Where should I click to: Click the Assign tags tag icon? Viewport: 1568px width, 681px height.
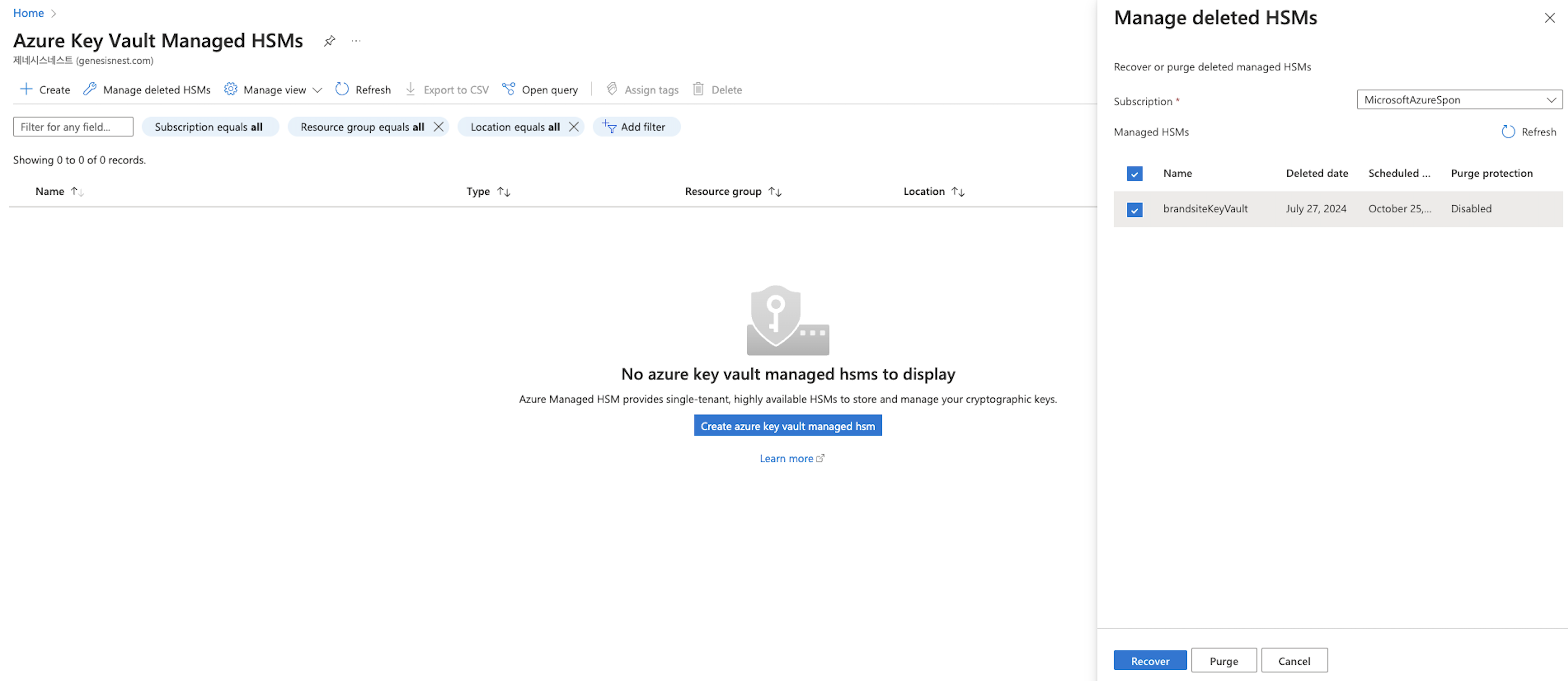[x=612, y=89]
